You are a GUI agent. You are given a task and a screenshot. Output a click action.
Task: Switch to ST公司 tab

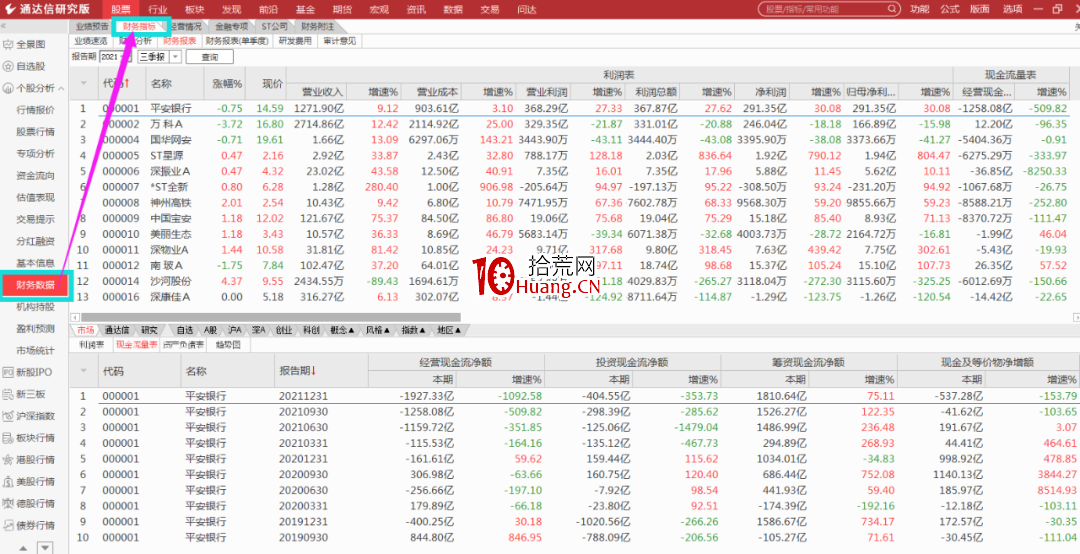(275, 26)
